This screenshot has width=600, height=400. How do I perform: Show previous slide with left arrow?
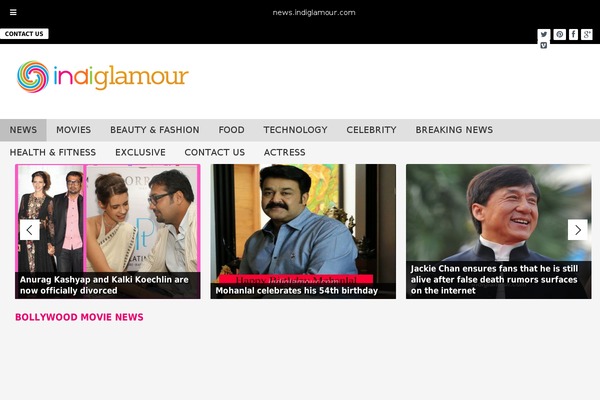[29, 230]
